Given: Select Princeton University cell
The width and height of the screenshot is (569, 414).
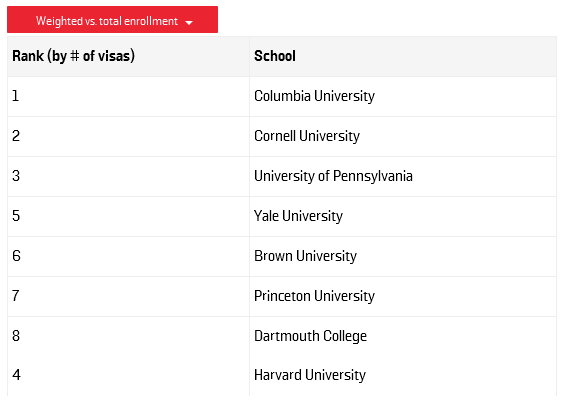Looking at the screenshot, I should tap(403, 296).
